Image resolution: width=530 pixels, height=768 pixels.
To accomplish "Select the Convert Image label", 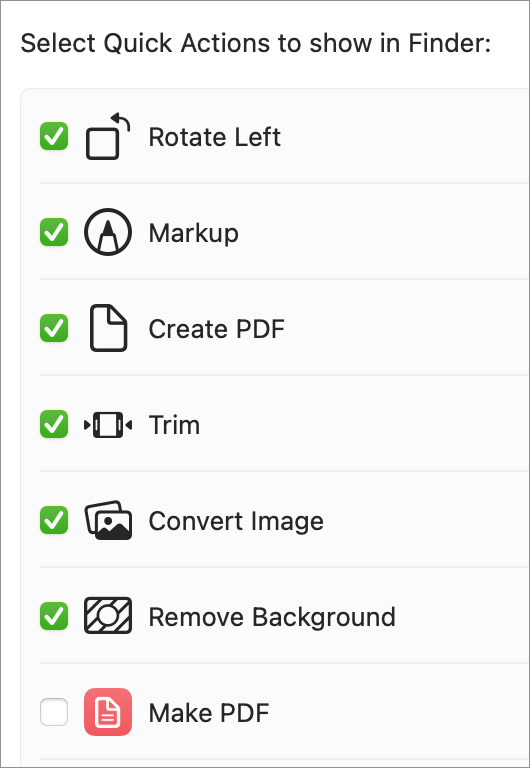I will click(236, 522).
